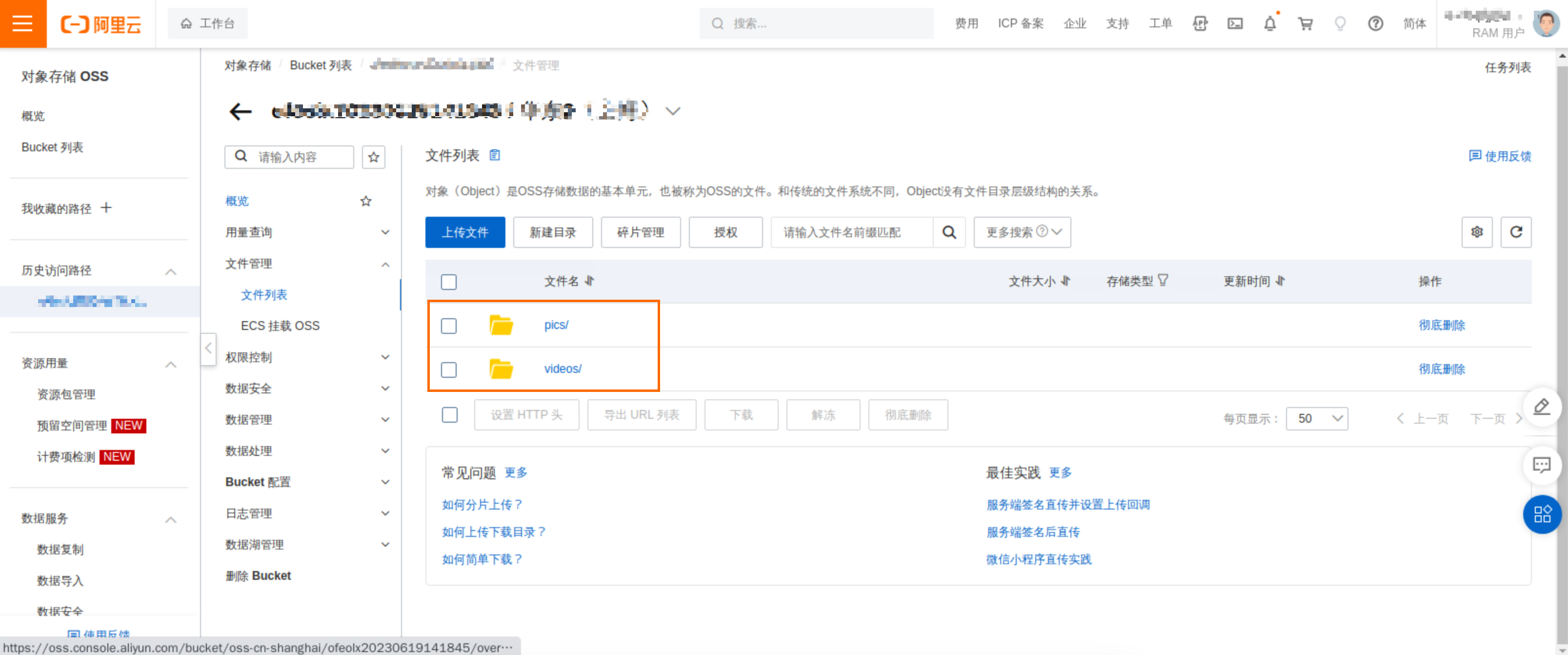Click the file name prefix search field
1568x655 pixels.
tap(851, 232)
